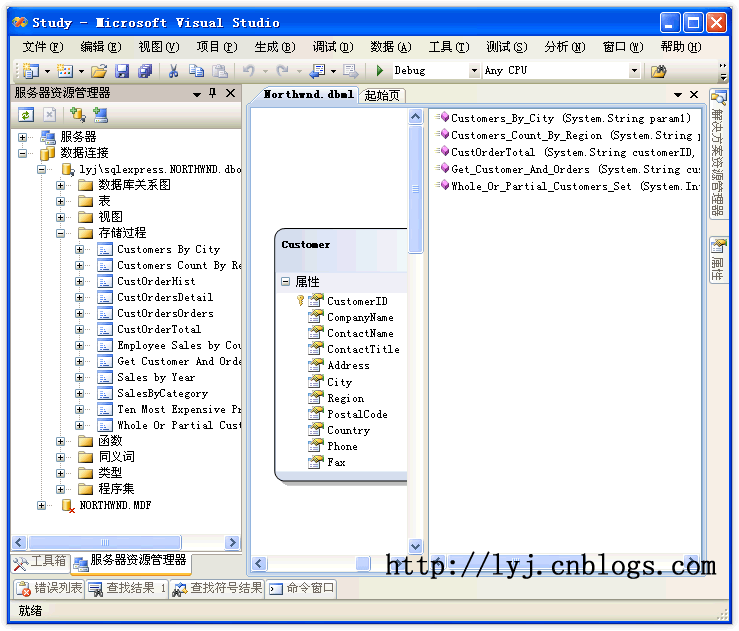Click the Start Debugging green arrow
739x631 pixels.
[379, 71]
